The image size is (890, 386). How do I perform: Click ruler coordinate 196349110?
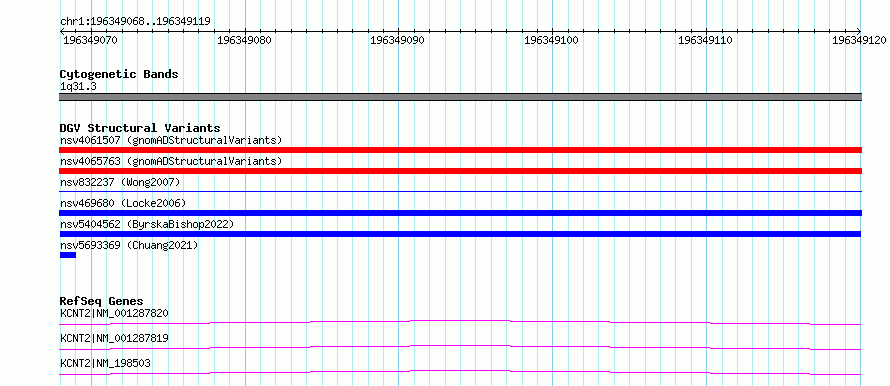(705, 40)
